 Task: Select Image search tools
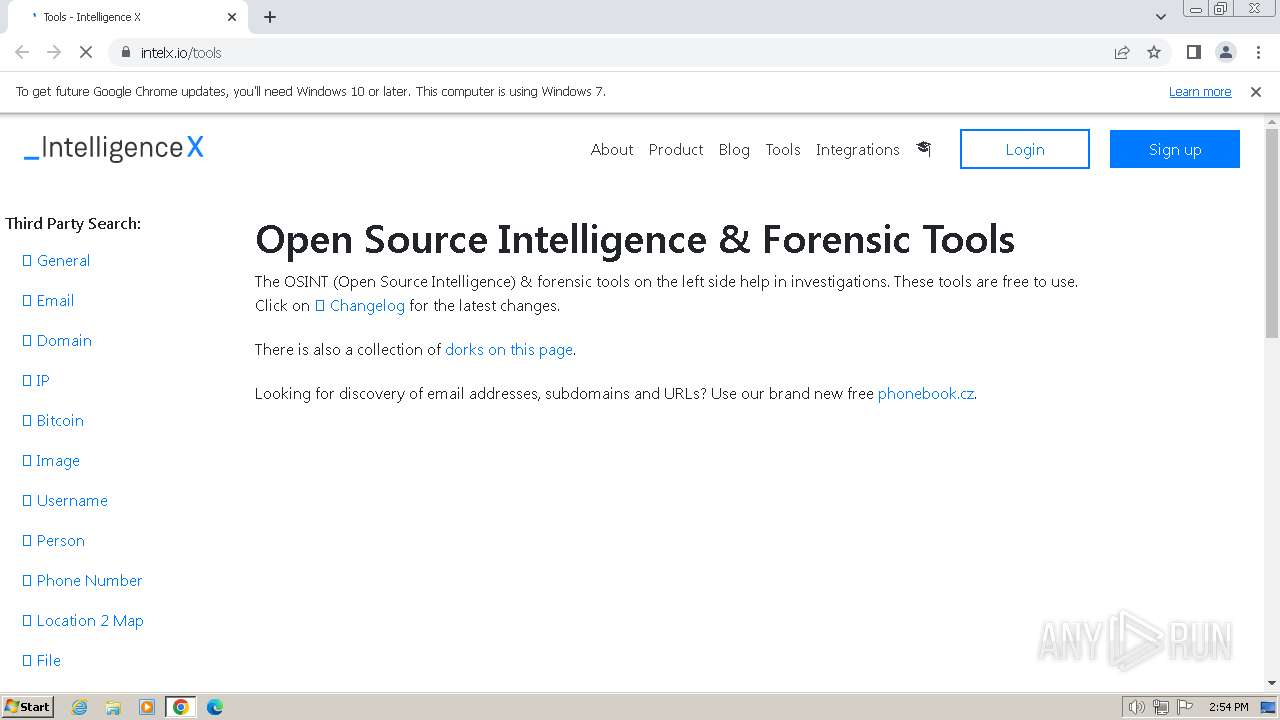tap(51, 460)
